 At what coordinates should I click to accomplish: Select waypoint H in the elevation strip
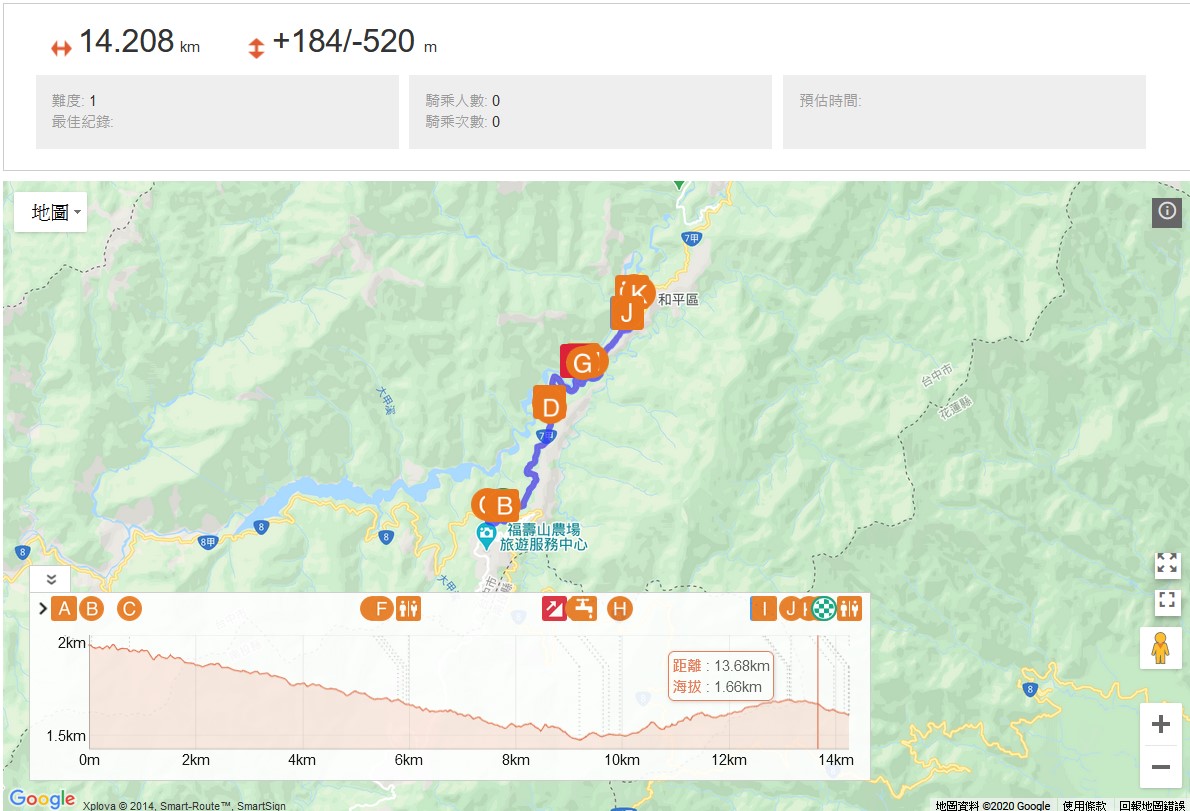click(x=619, y=608)
